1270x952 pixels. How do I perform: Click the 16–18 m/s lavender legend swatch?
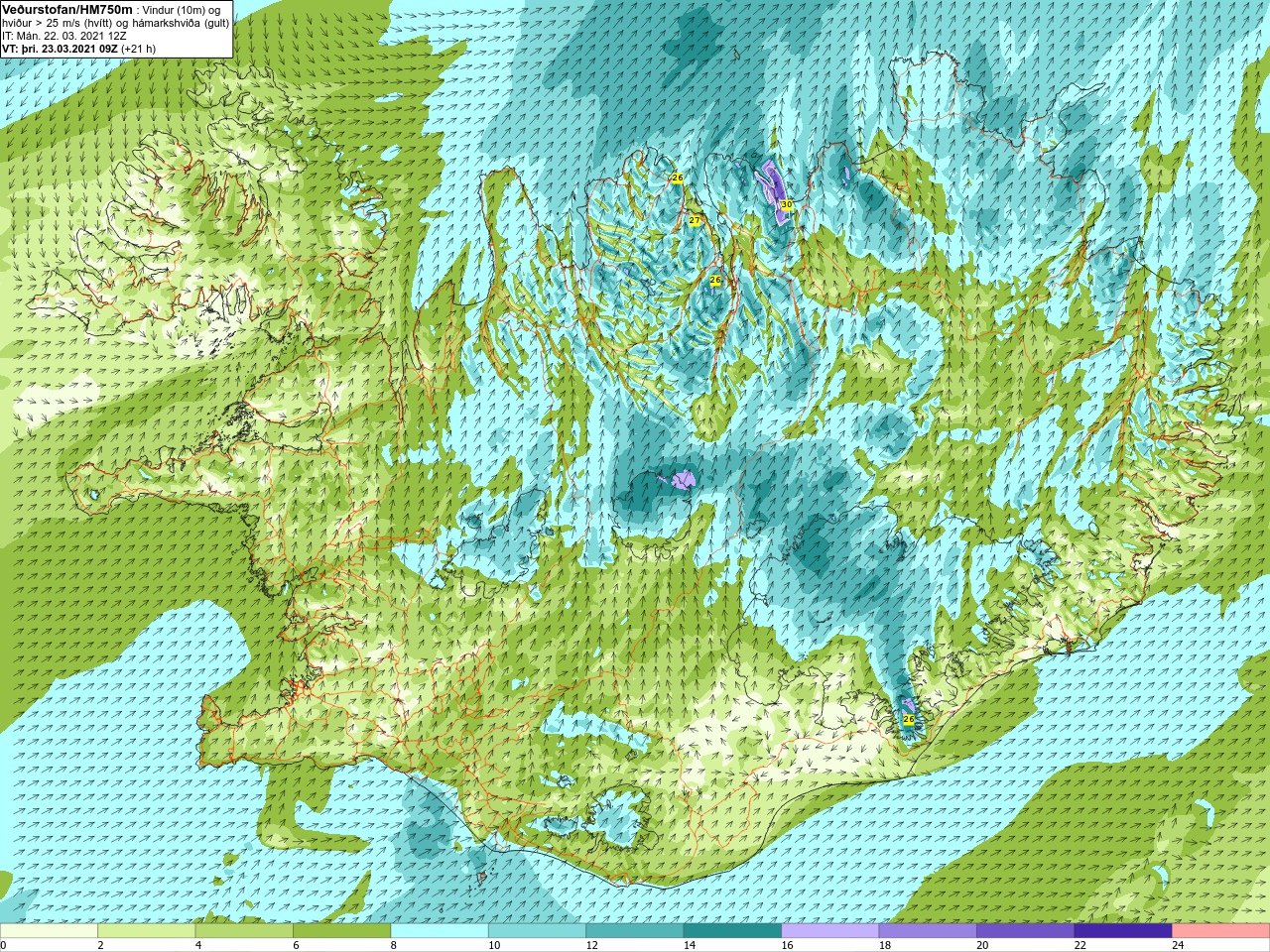(830, 931)
